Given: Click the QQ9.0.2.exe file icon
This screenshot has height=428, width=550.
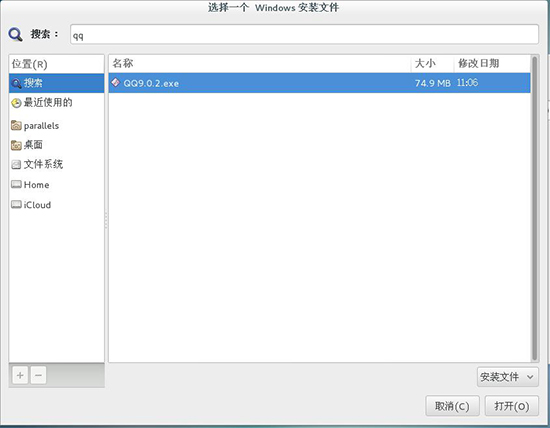Looking at the screenshot, I should coord(115,83).
